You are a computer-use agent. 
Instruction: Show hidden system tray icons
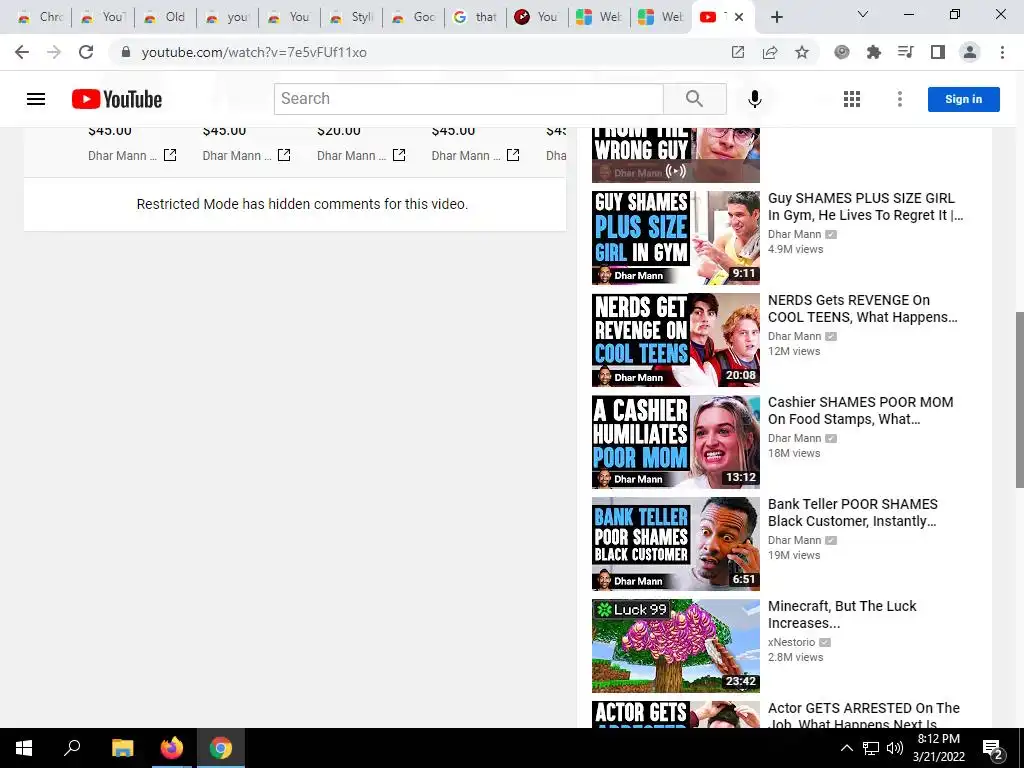(x=846, y=748)
